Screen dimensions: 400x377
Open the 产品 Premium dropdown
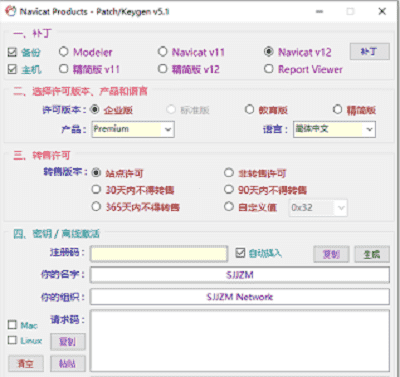[133, 129]
